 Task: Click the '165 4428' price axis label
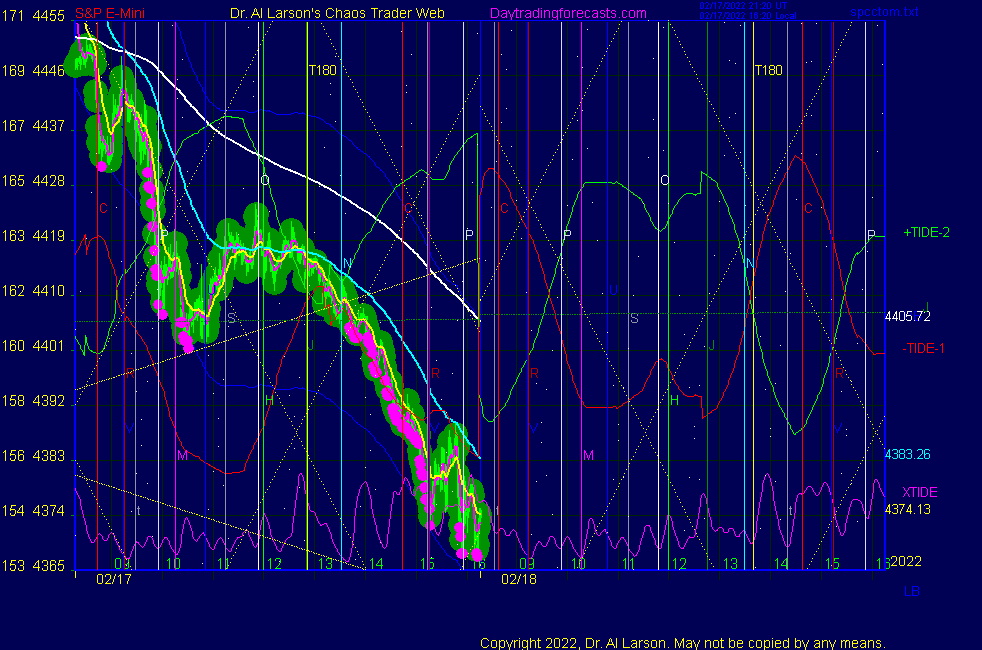33,181
